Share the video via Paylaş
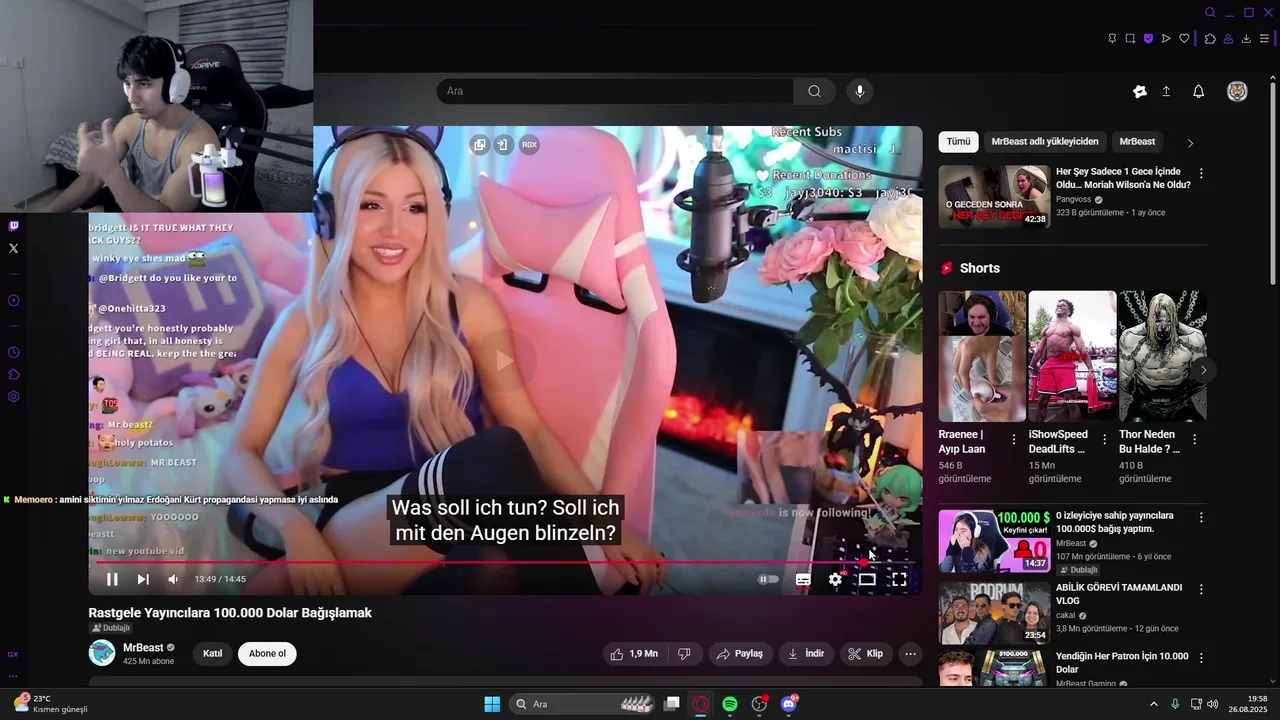The width and height of the screenshot is (1280, 720). [740, 654]
